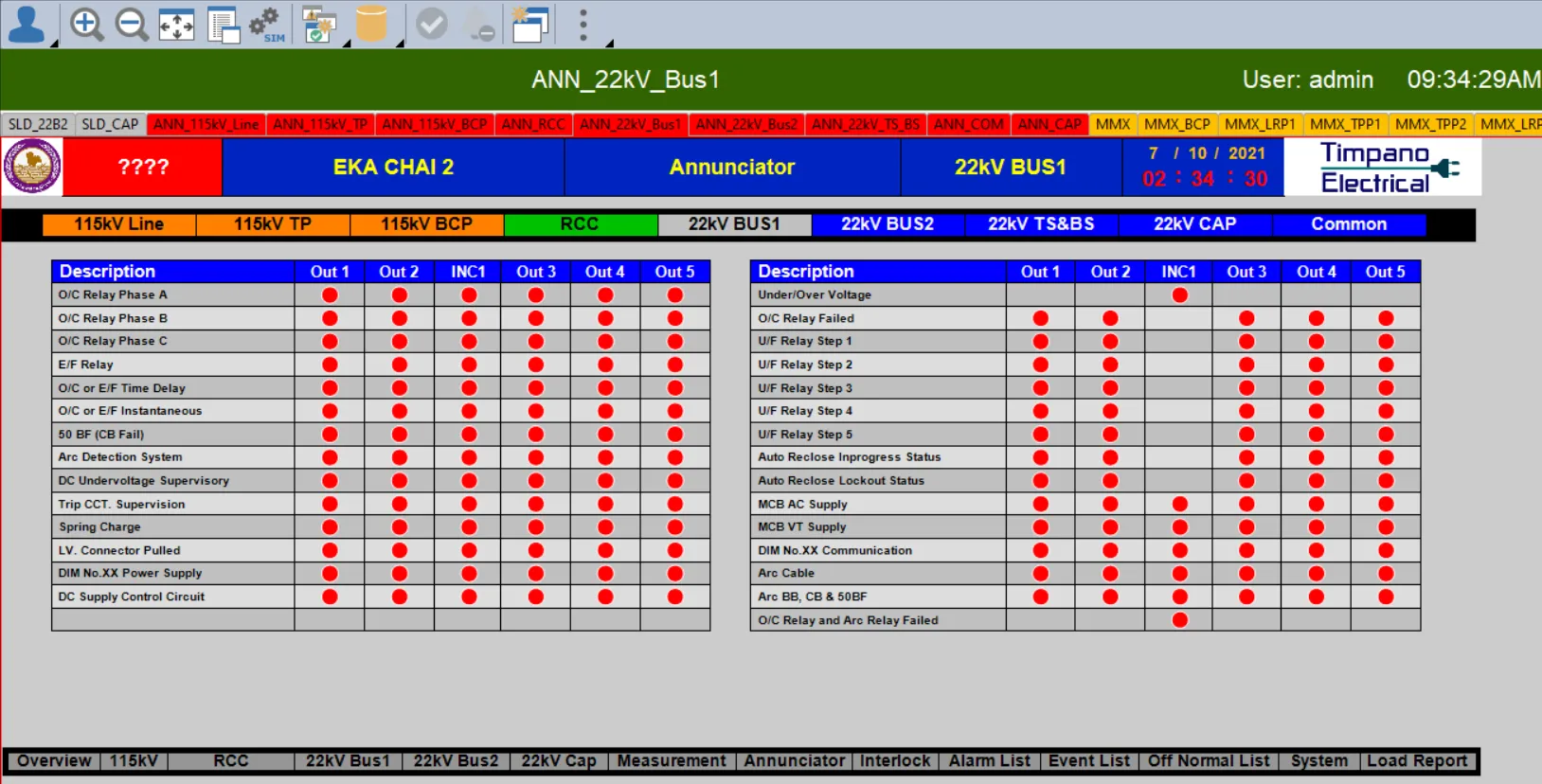Click the zoom in magnifier
The image size is (1542, 784).
click(x=87, y=25)
